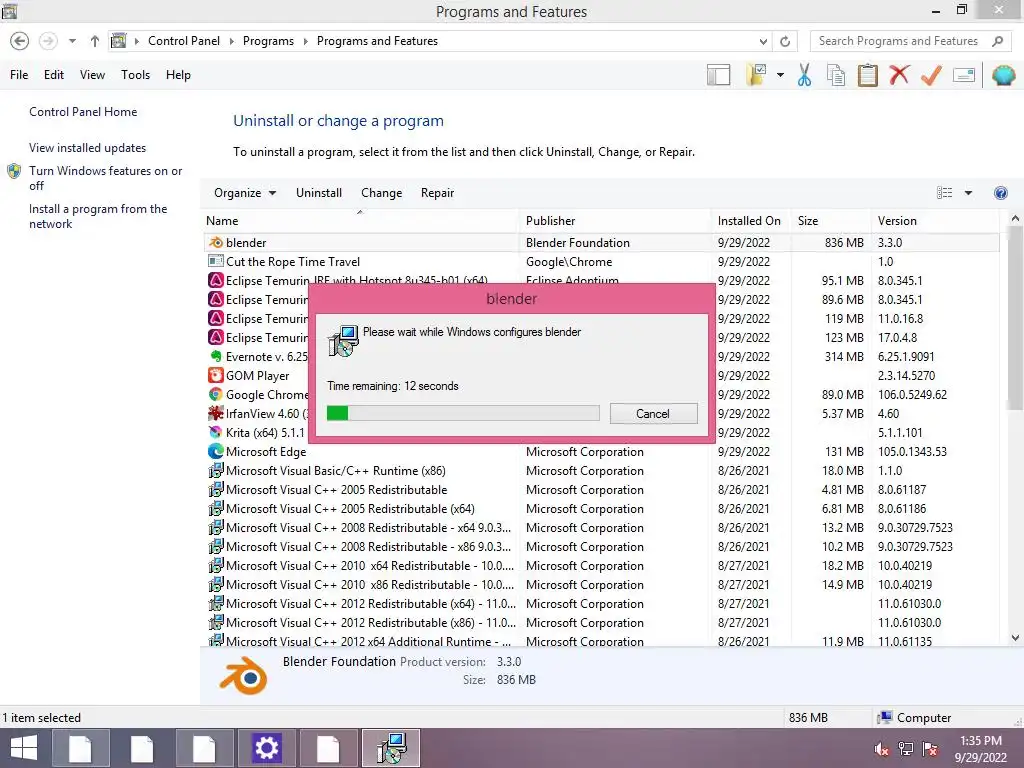Click the gear Settings taskbar icon

[x=266, y=748]
